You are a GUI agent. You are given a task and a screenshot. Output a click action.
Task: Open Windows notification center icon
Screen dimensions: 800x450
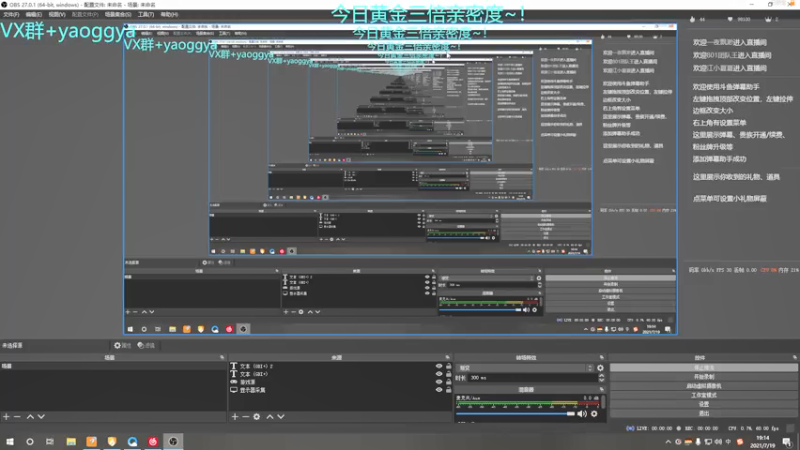coord(787,442)
